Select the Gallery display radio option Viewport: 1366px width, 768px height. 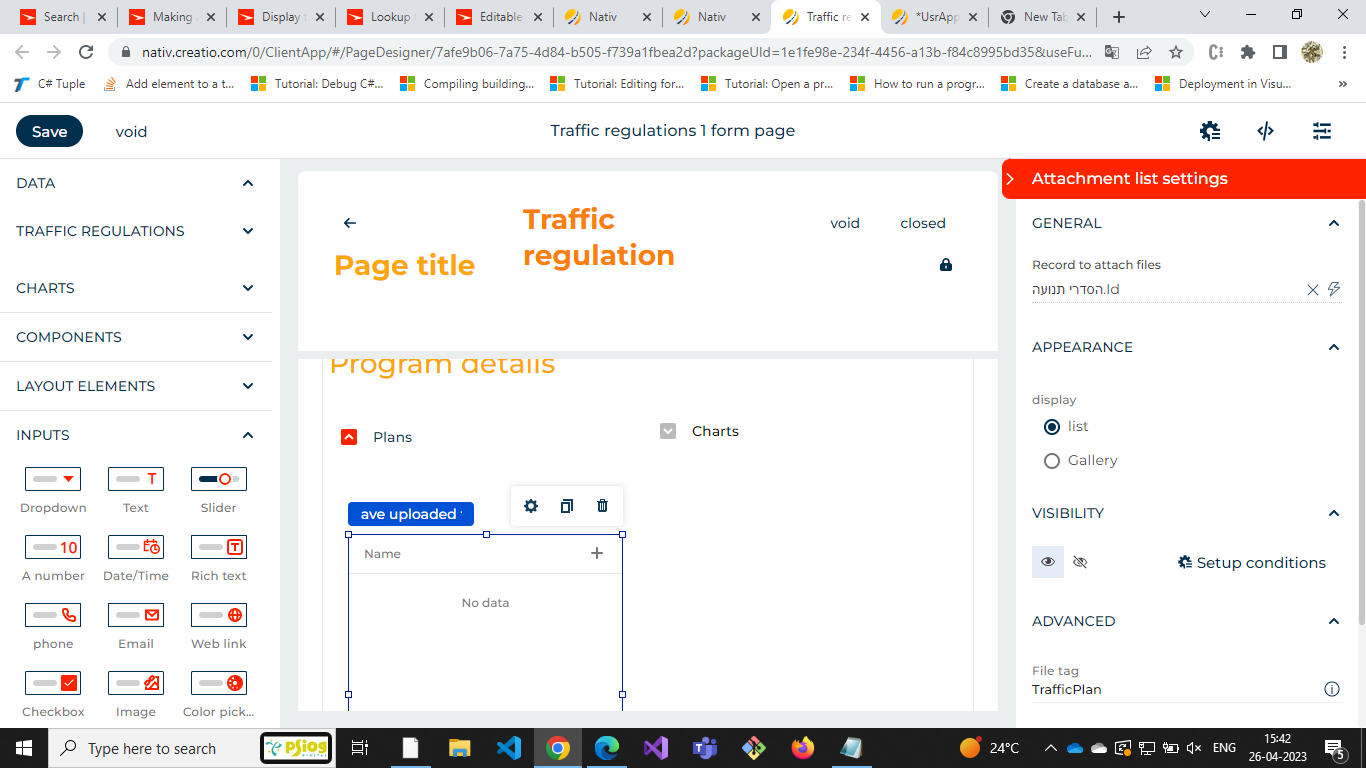click(1051, 461)
